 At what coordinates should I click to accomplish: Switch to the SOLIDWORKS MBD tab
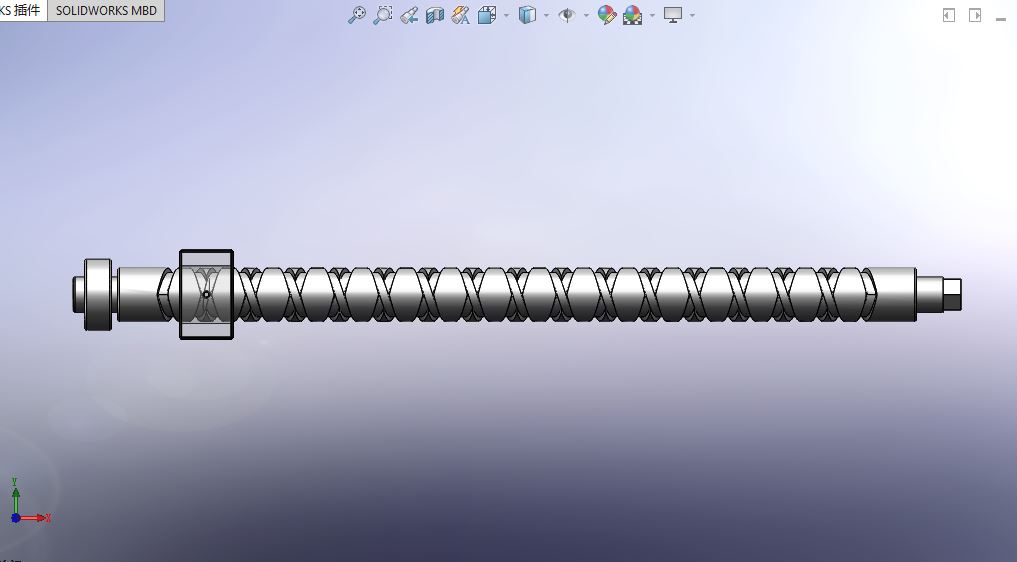[x=106, y=10]
